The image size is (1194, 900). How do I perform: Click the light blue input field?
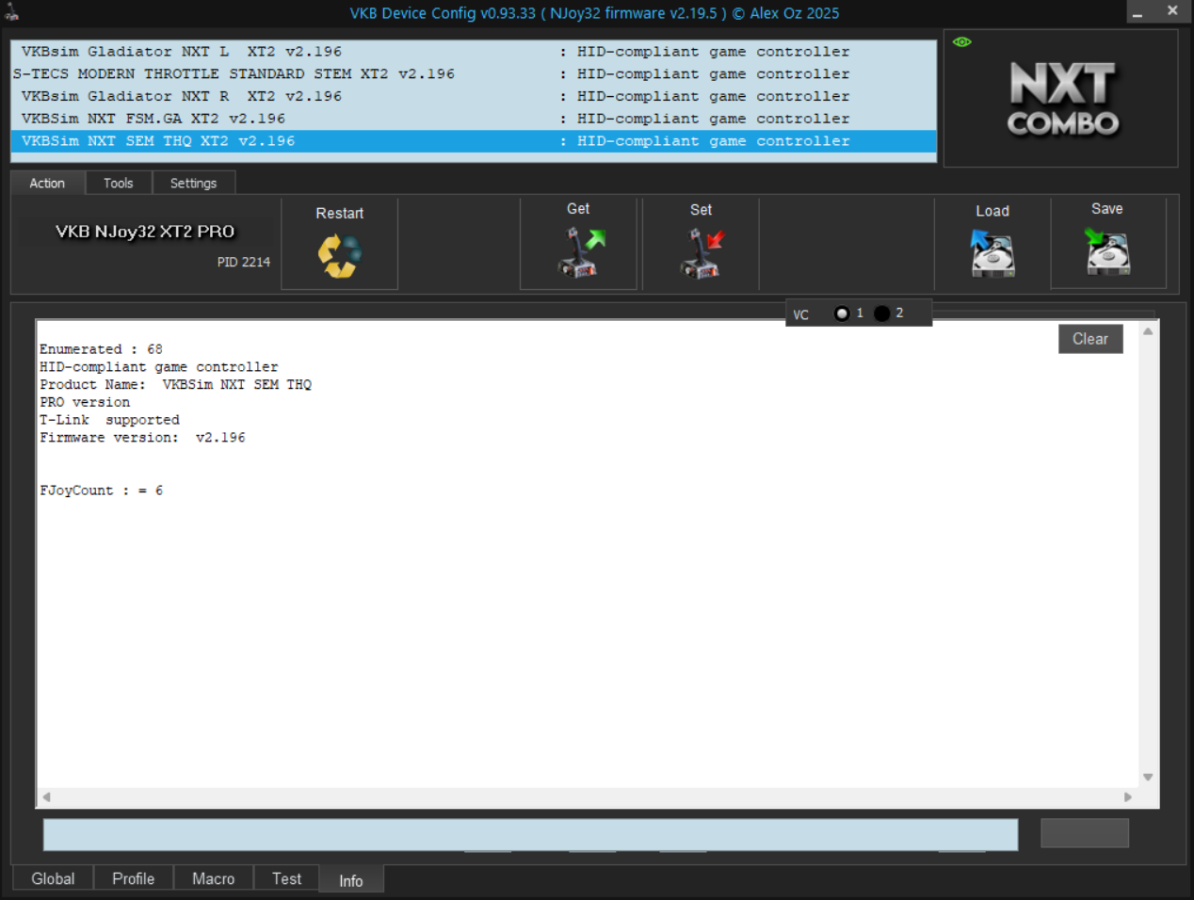[x=530, y=835]
